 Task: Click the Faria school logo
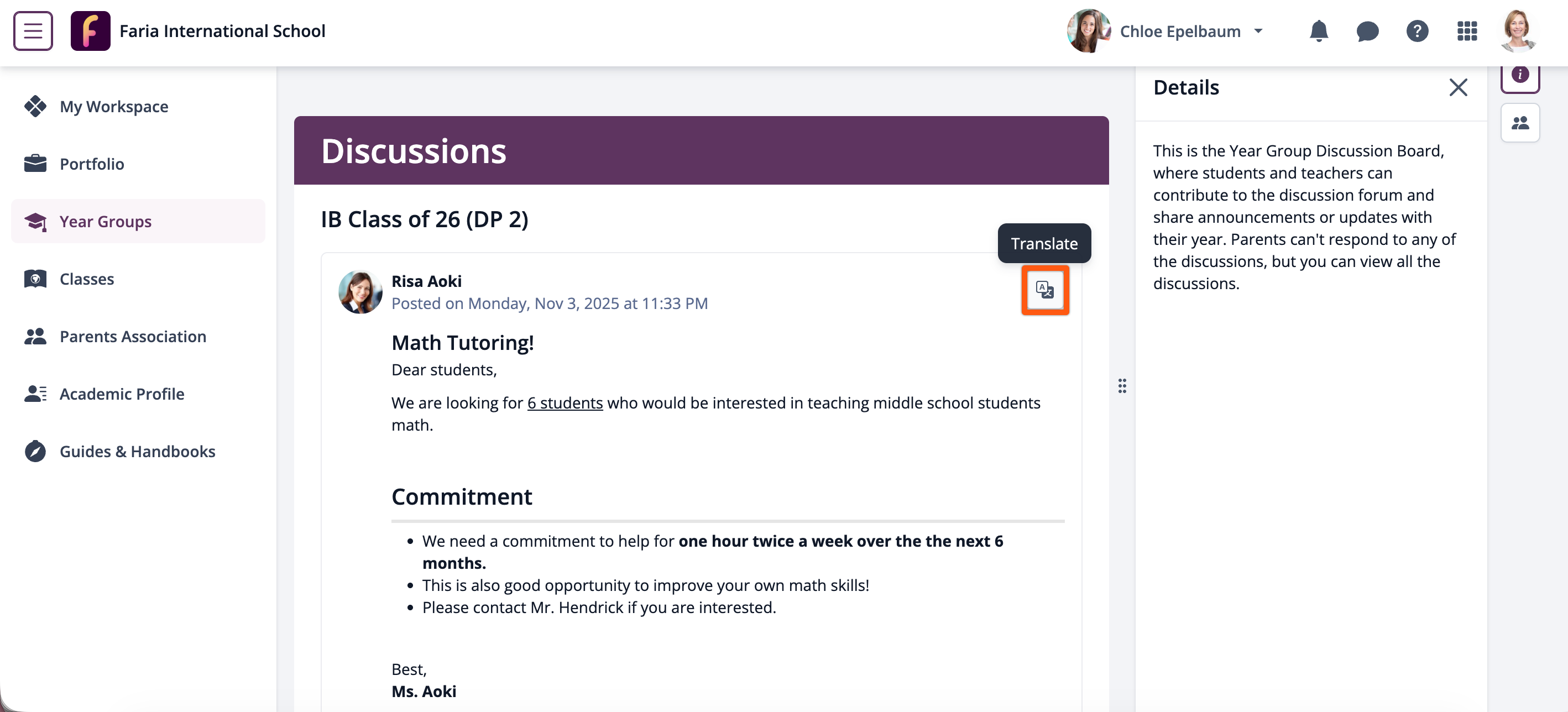pos(90,31)
